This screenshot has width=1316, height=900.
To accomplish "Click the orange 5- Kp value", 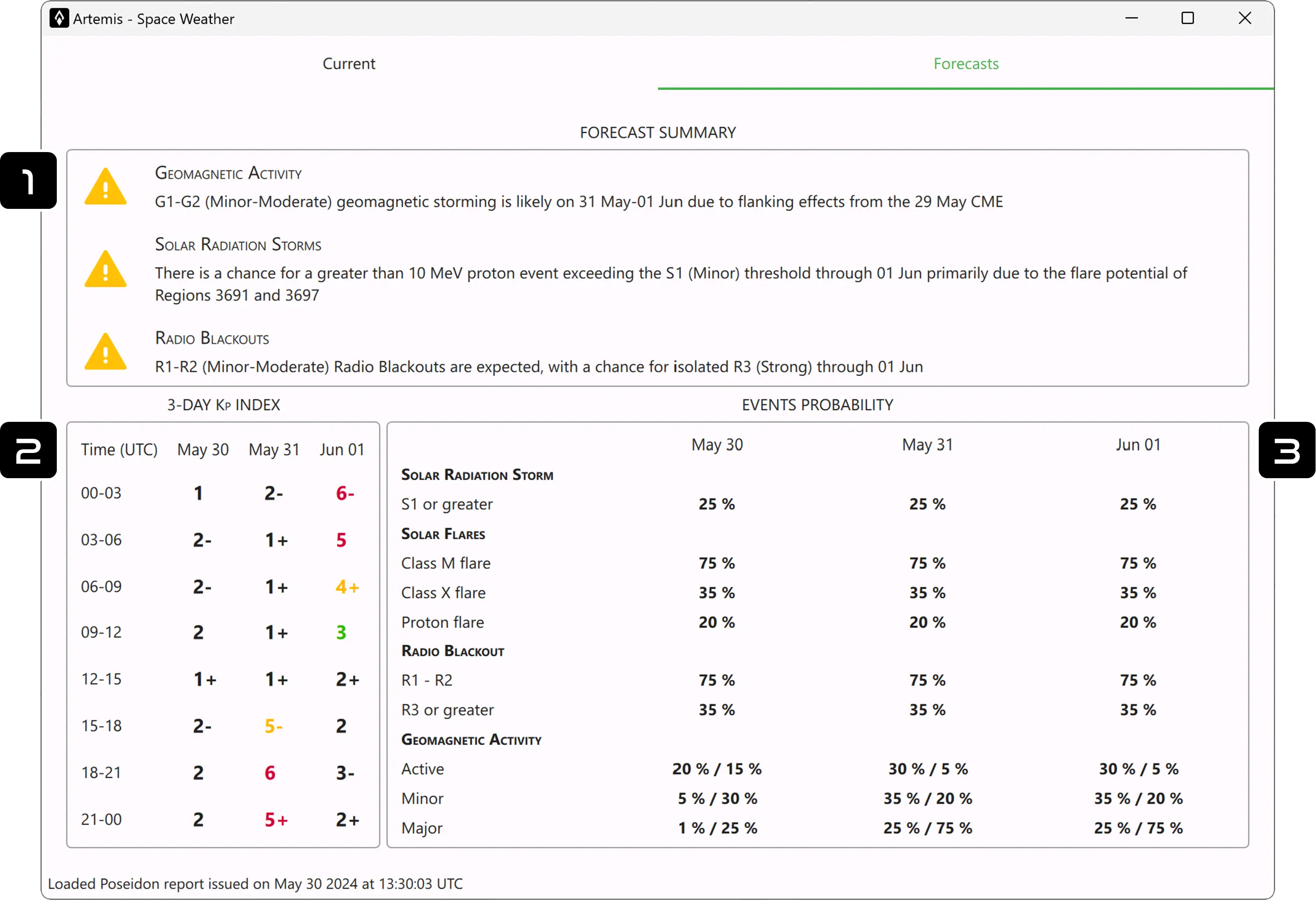I will (x=273, y=726).
